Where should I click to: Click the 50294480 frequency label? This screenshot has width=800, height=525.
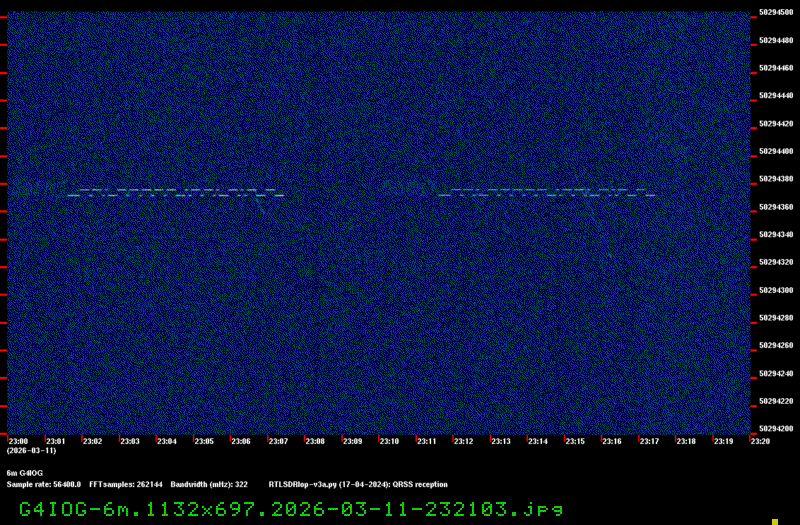click(776, 40)
